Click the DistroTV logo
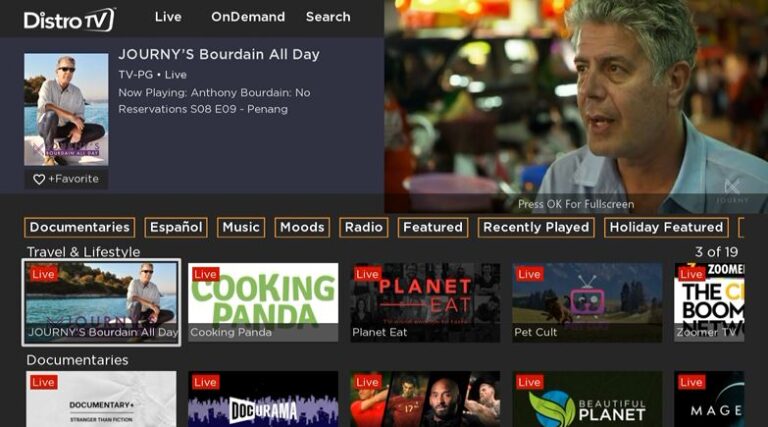This screenshot has width=768, height=427. coord(69,20)
